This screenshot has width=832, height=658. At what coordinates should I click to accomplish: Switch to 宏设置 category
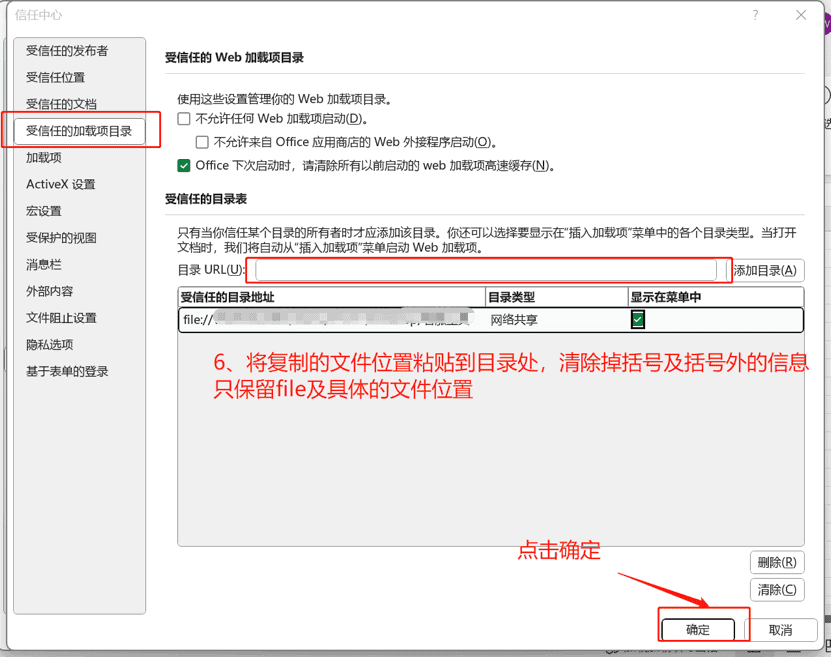tap(44, 211)
